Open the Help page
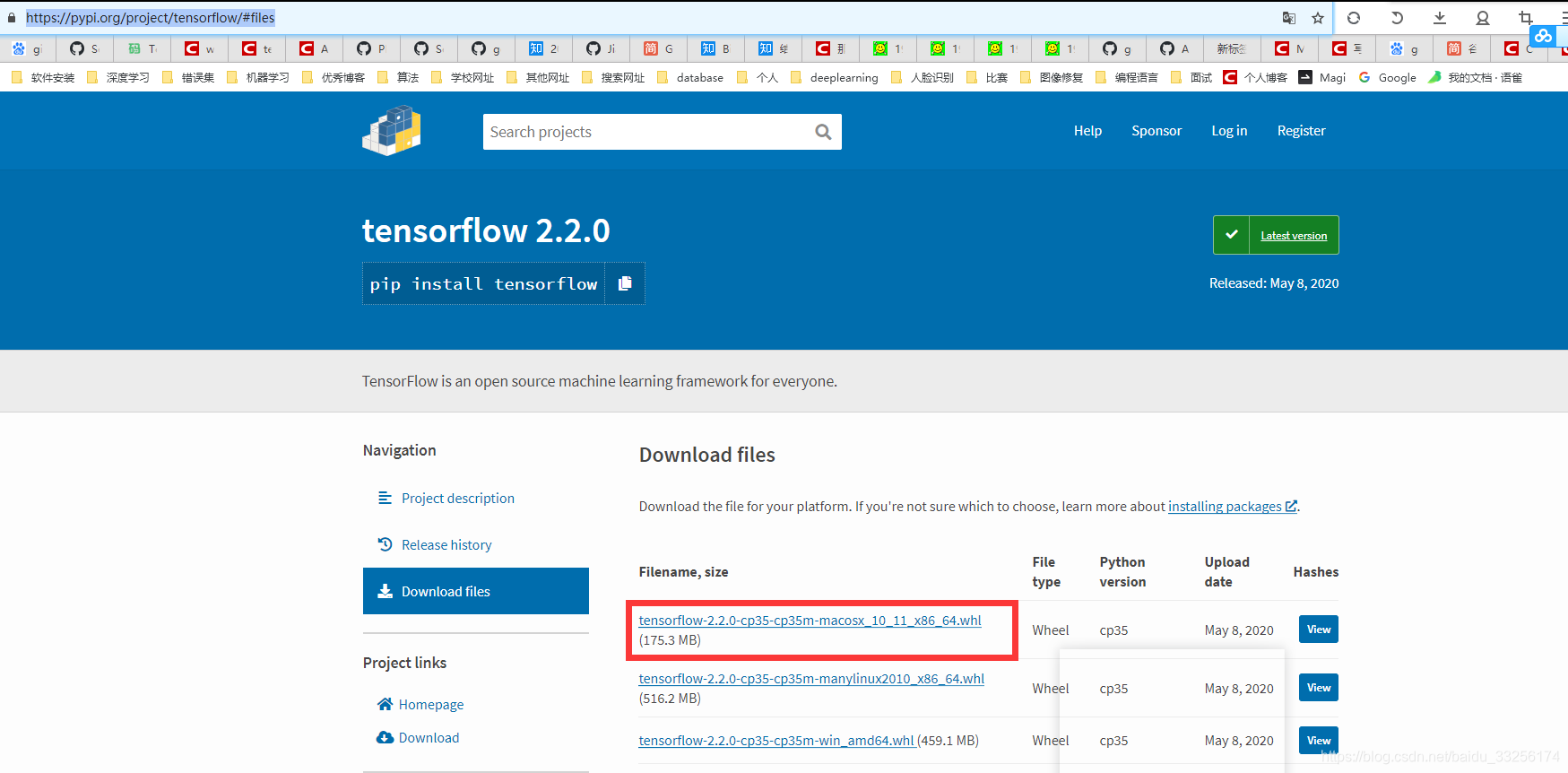The width and height of the screenshot is (1568, 773). pos(1087,131)
